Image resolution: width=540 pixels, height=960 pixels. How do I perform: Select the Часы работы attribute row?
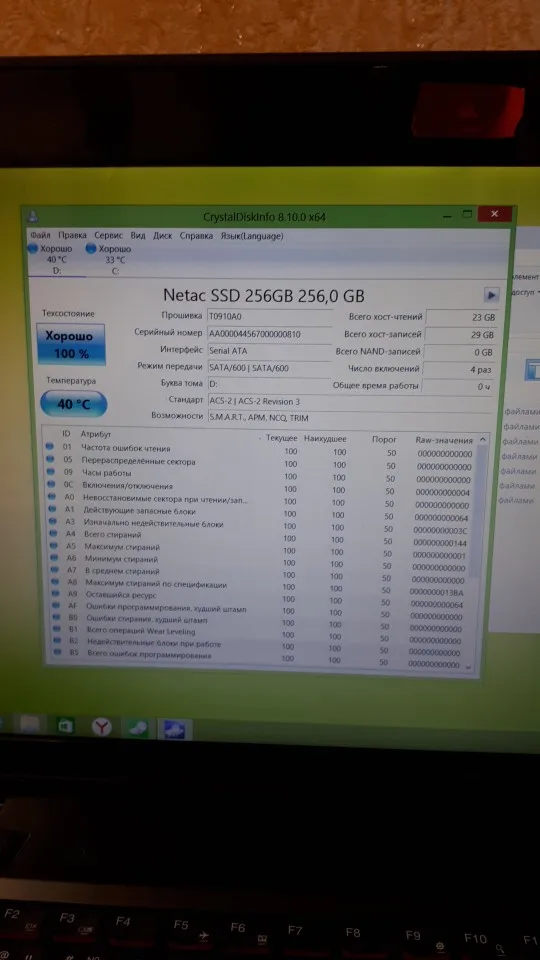click(260, 476)
